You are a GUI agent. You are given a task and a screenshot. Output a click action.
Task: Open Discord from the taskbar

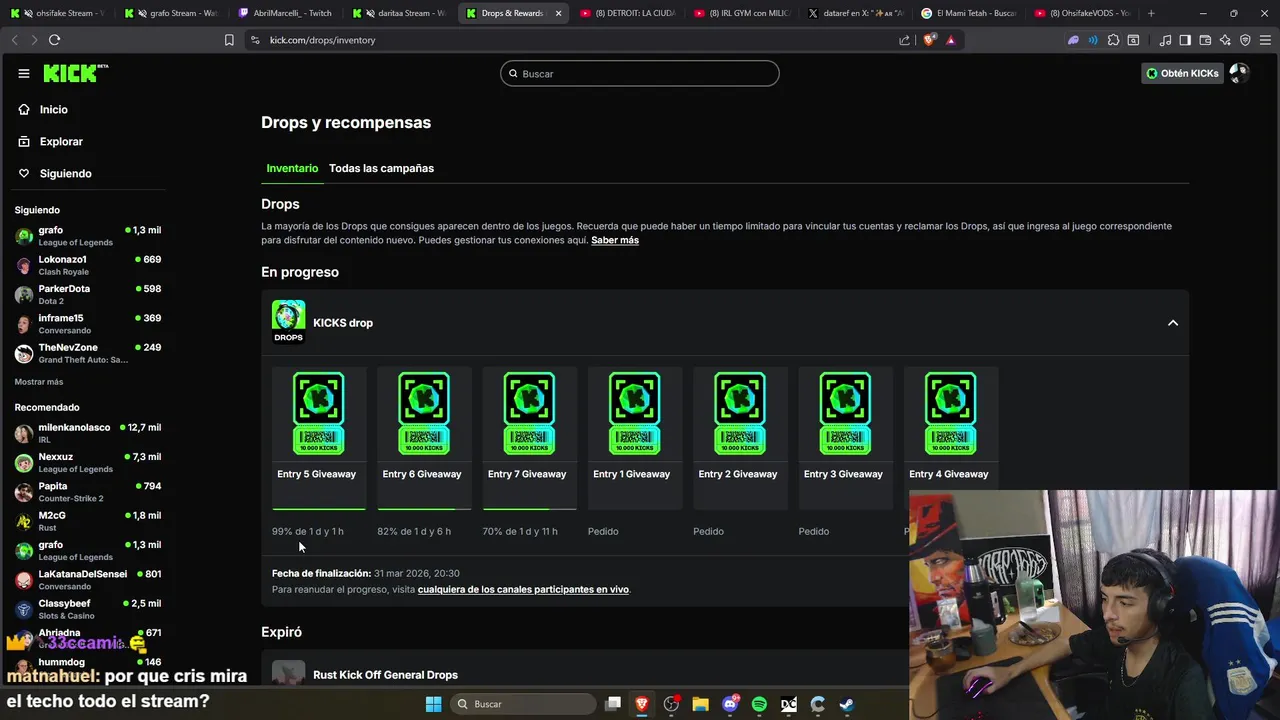730,704
